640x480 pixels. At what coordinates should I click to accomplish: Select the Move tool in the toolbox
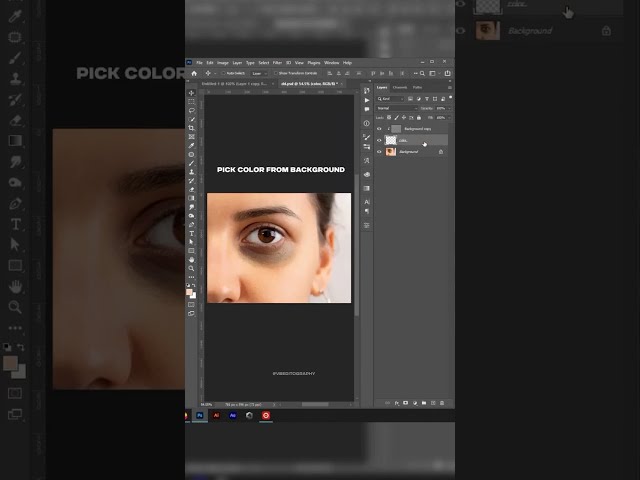pyautogui.click(x=191, y=93)
